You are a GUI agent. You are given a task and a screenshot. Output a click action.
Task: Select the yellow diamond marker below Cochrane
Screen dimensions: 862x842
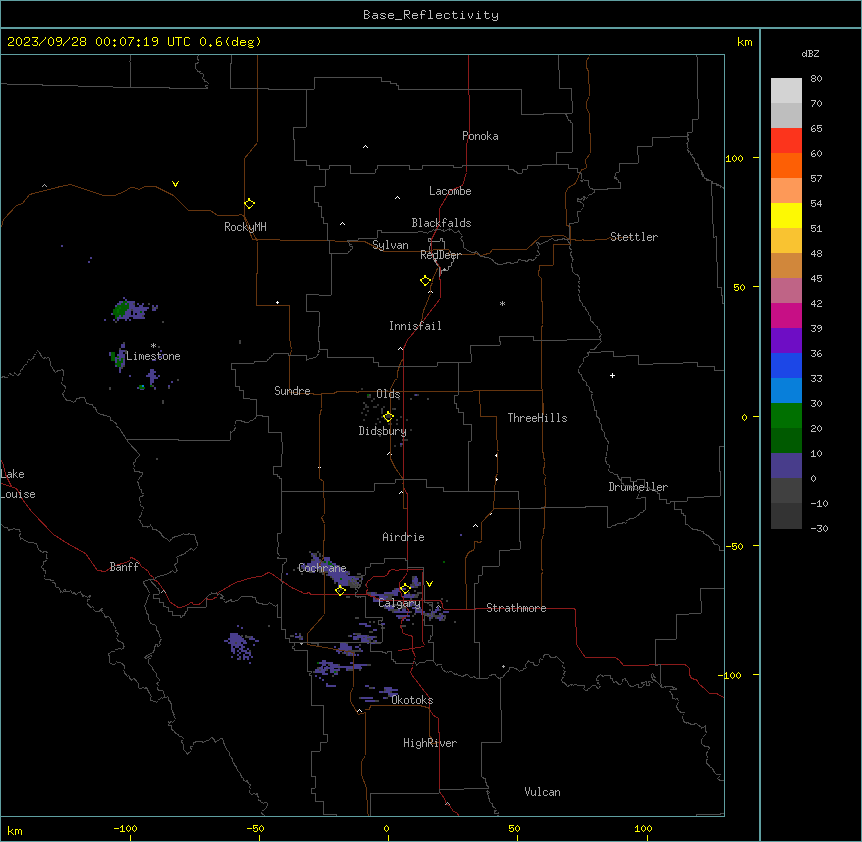pyautogui.click(x=340, y=591)
